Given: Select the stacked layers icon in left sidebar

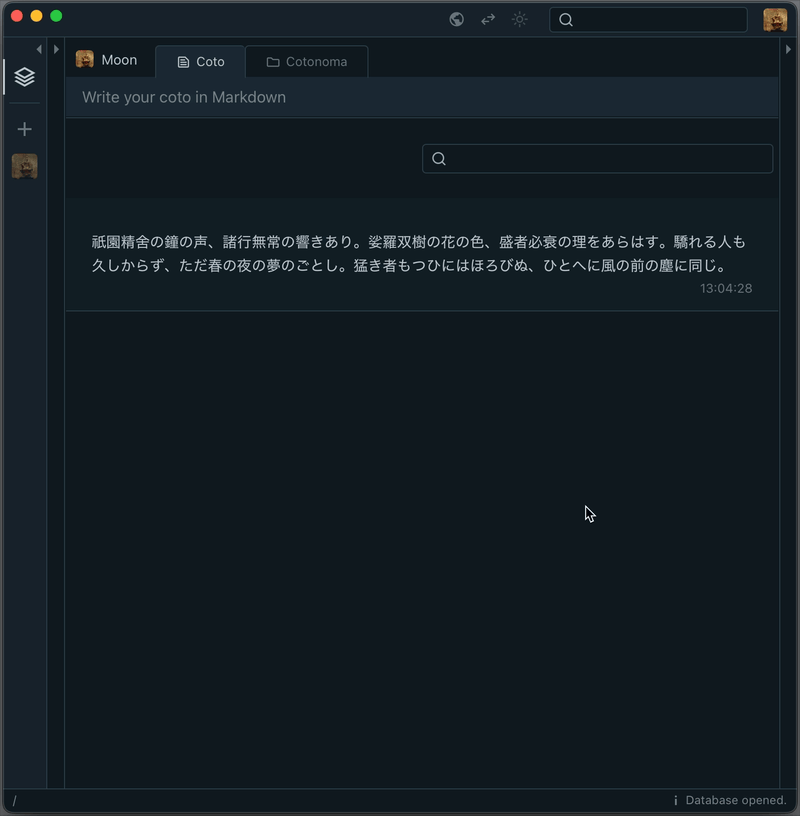Looking at the screenshot, I should pyautogui.click(x=25, y=77).
